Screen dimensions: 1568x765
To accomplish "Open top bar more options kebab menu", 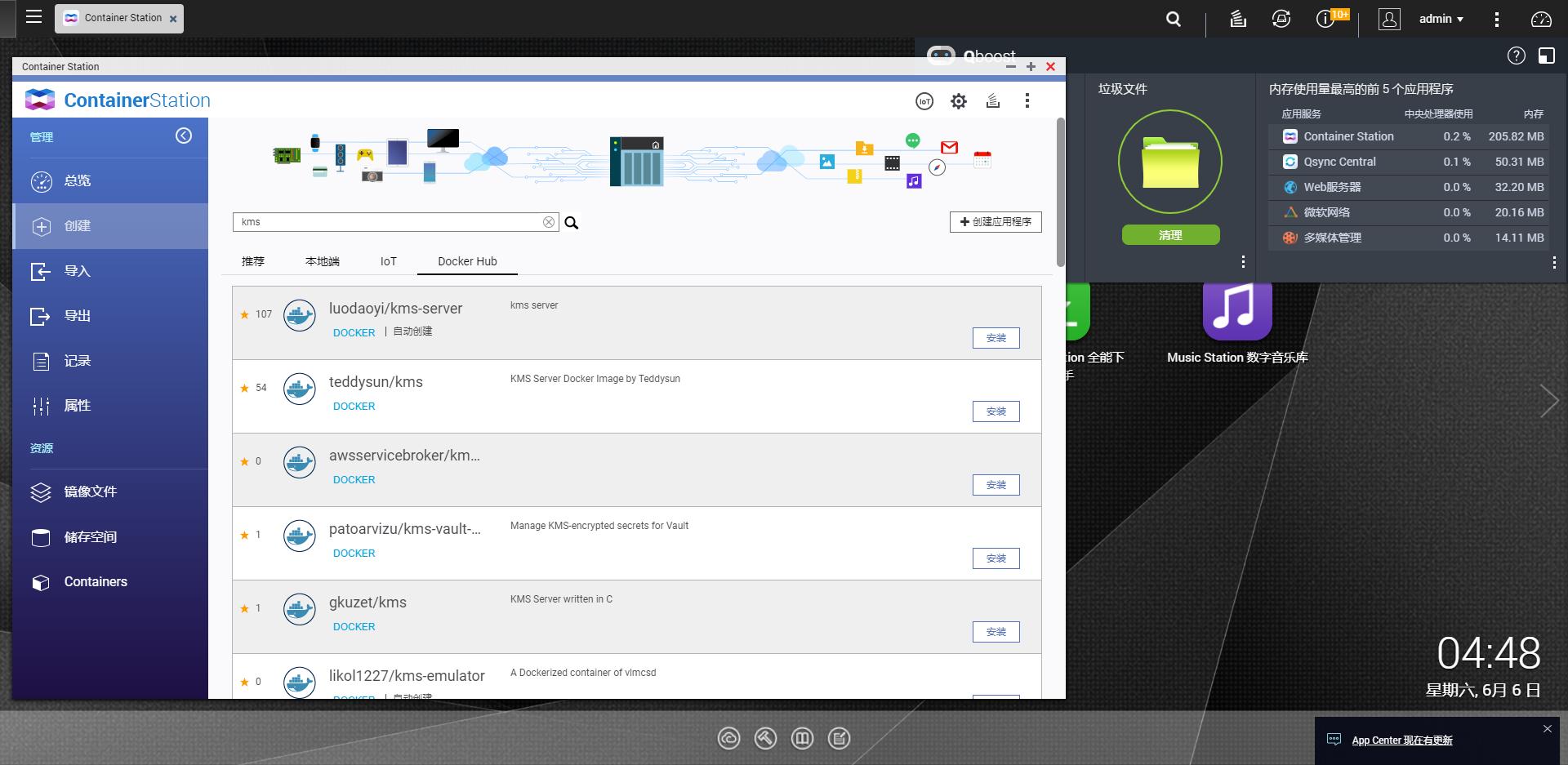I will (x=1496, y=19).
